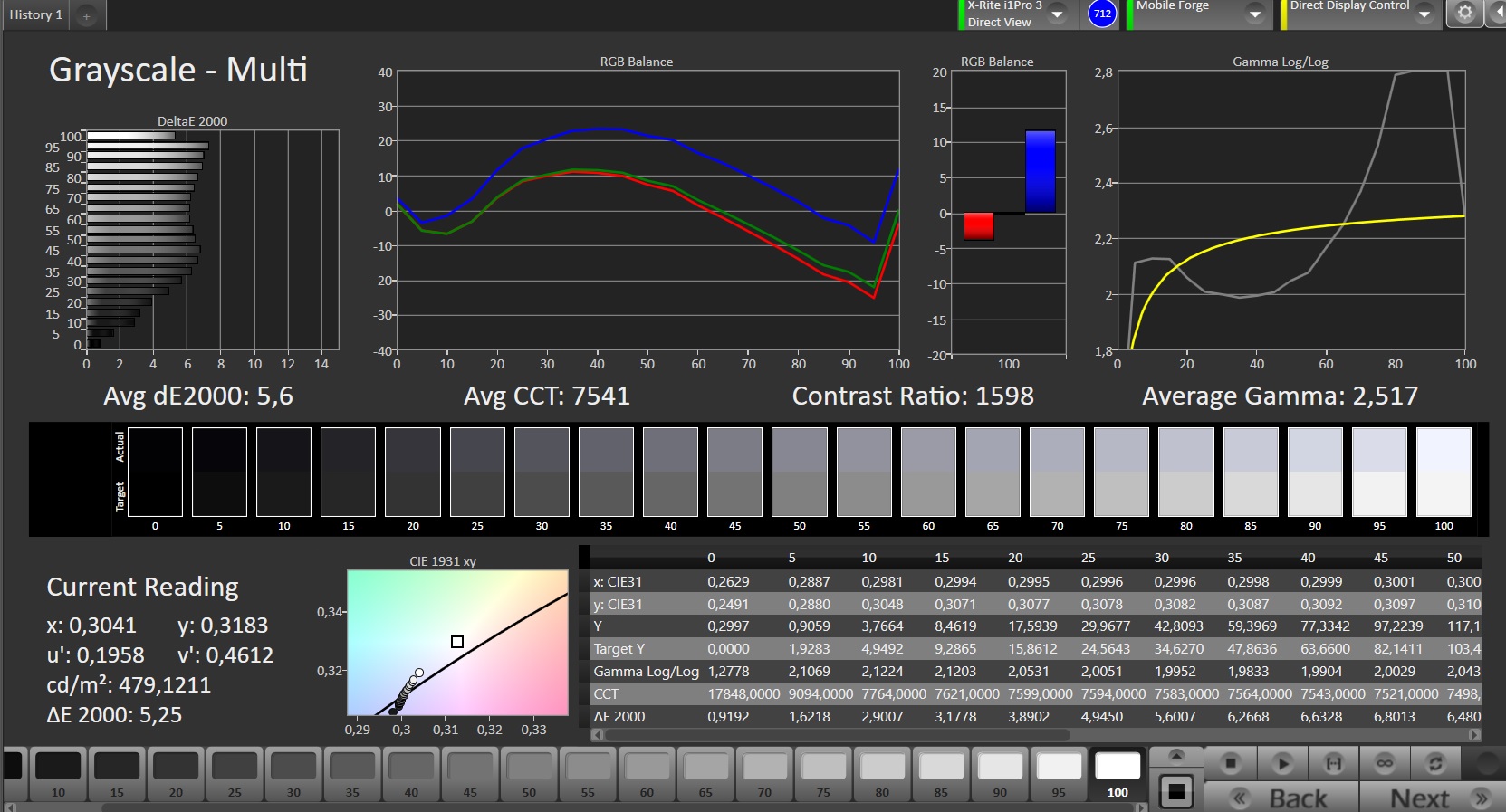The image size is (1506, 812).
Task: Open settings with the gear icon
Action: 1465,13
